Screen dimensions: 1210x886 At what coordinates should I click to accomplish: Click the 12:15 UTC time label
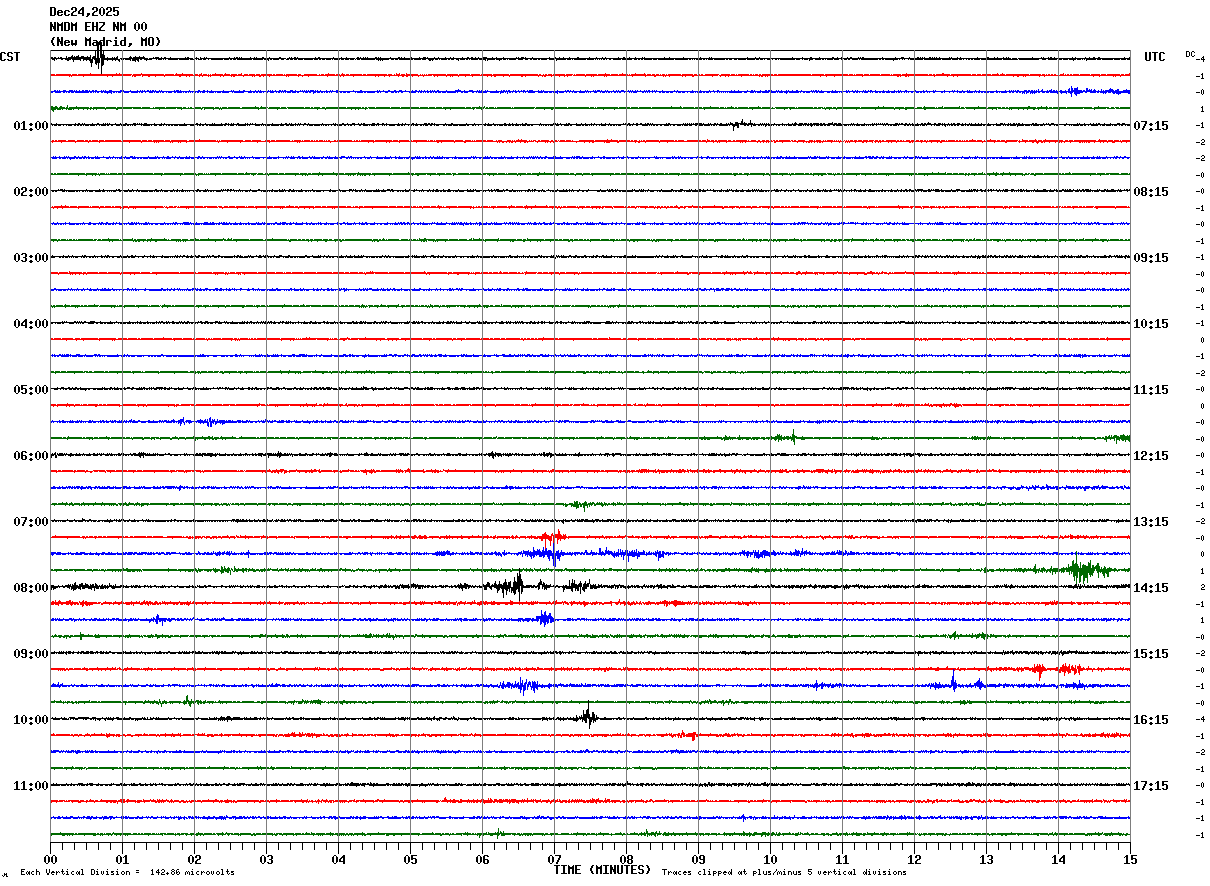pyautogui.click(x=1150, y=456)
